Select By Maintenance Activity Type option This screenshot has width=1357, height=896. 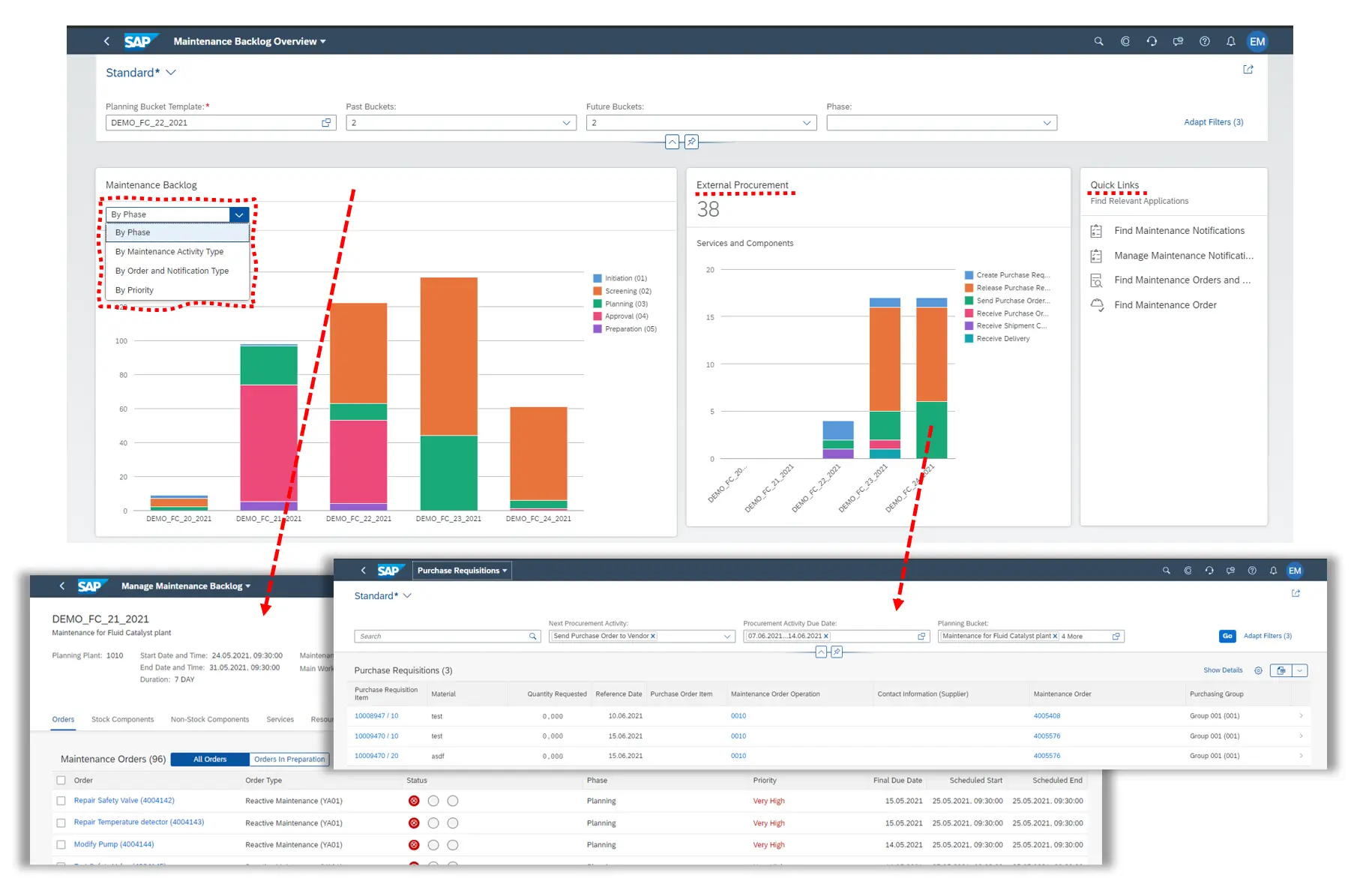coord(178,252)
